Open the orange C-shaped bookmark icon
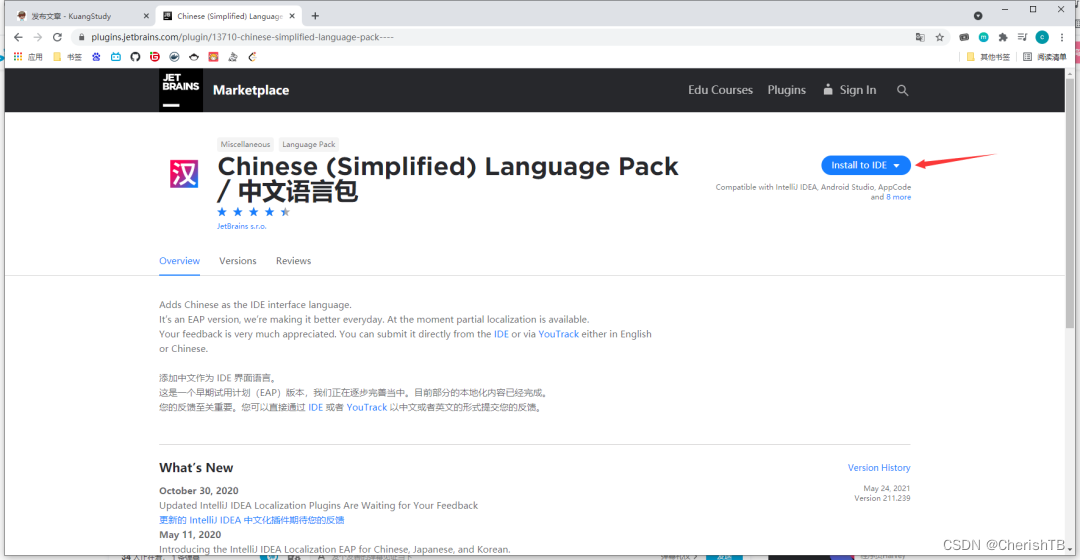The image size is (1080, 560). (x=252, y=56)
